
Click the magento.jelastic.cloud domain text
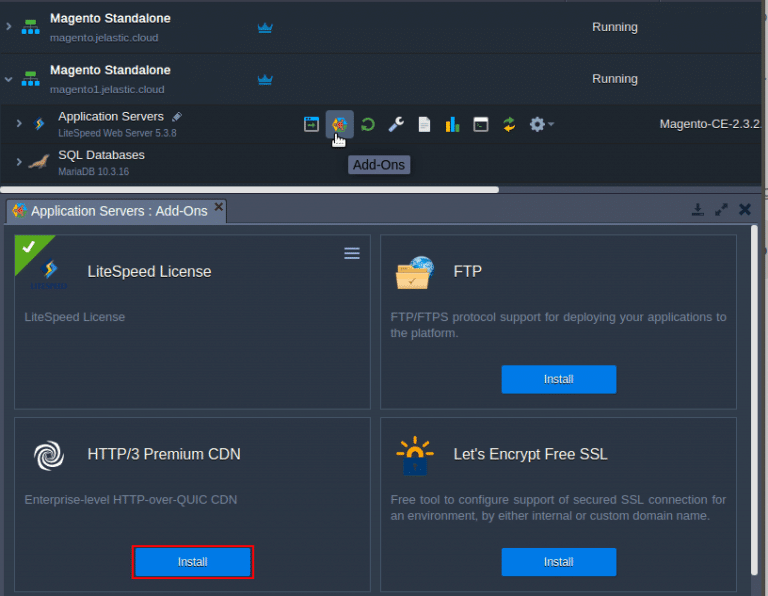(x=104, y=38)
